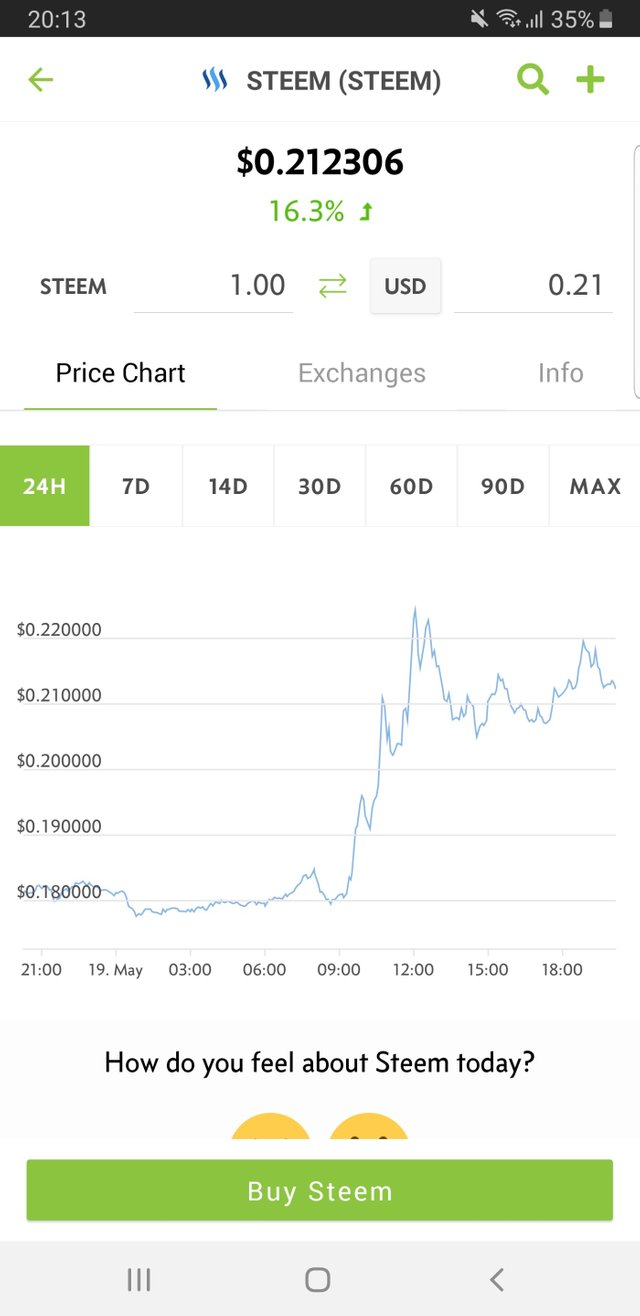This screenshot has height=1316, width=640.
Task: Switch to the Info tab
Action: (x=560, y=373)
